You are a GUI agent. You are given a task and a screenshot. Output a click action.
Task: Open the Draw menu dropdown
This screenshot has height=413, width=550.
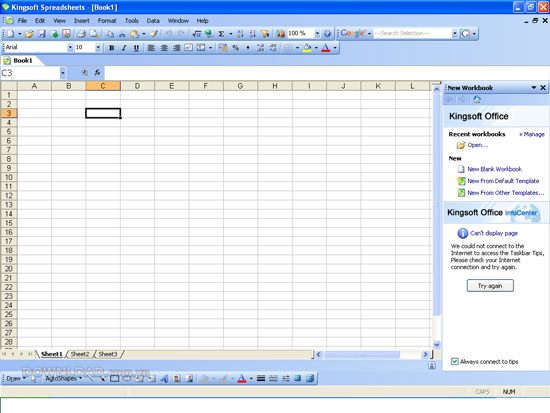16,379
